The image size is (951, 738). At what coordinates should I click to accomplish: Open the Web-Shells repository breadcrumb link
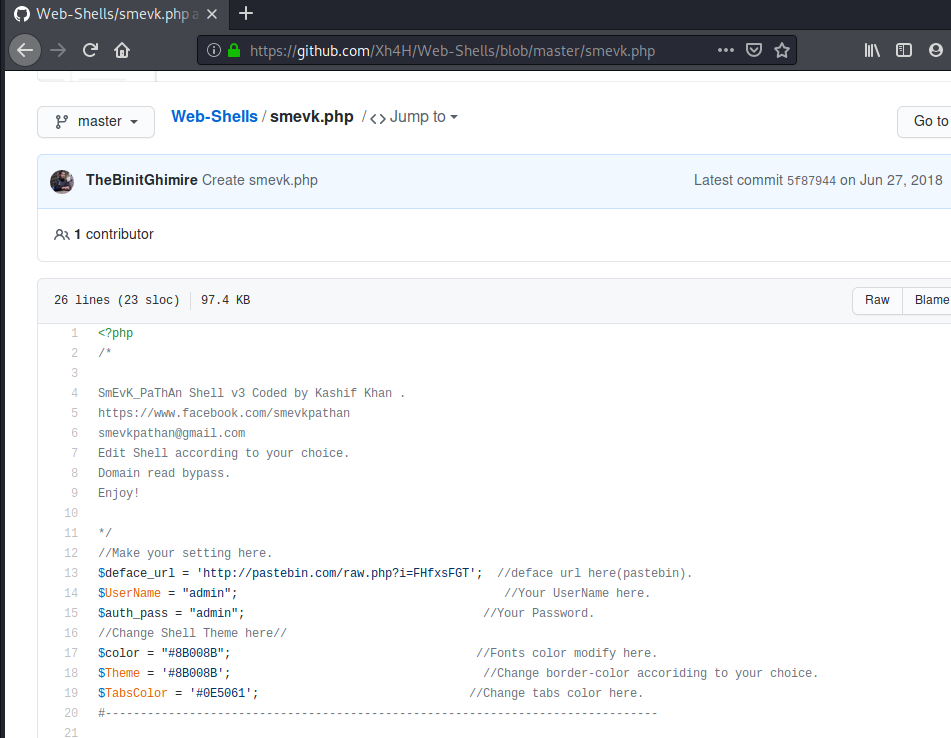point(214,116)
